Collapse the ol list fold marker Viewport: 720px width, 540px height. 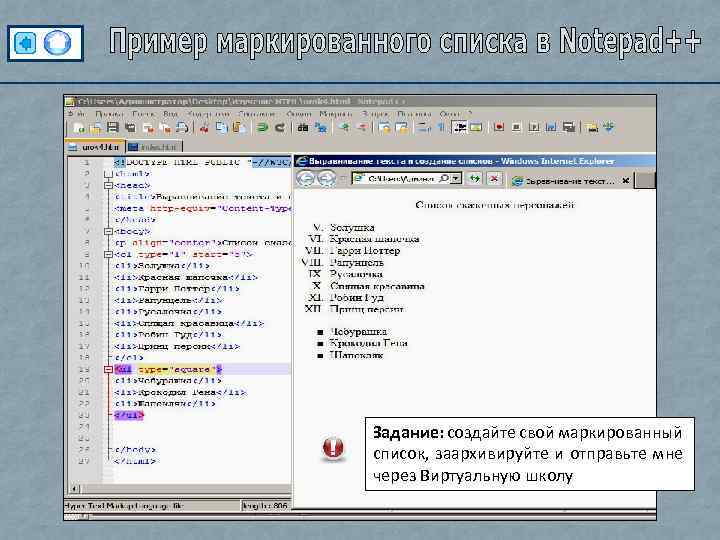coord(108,254)
